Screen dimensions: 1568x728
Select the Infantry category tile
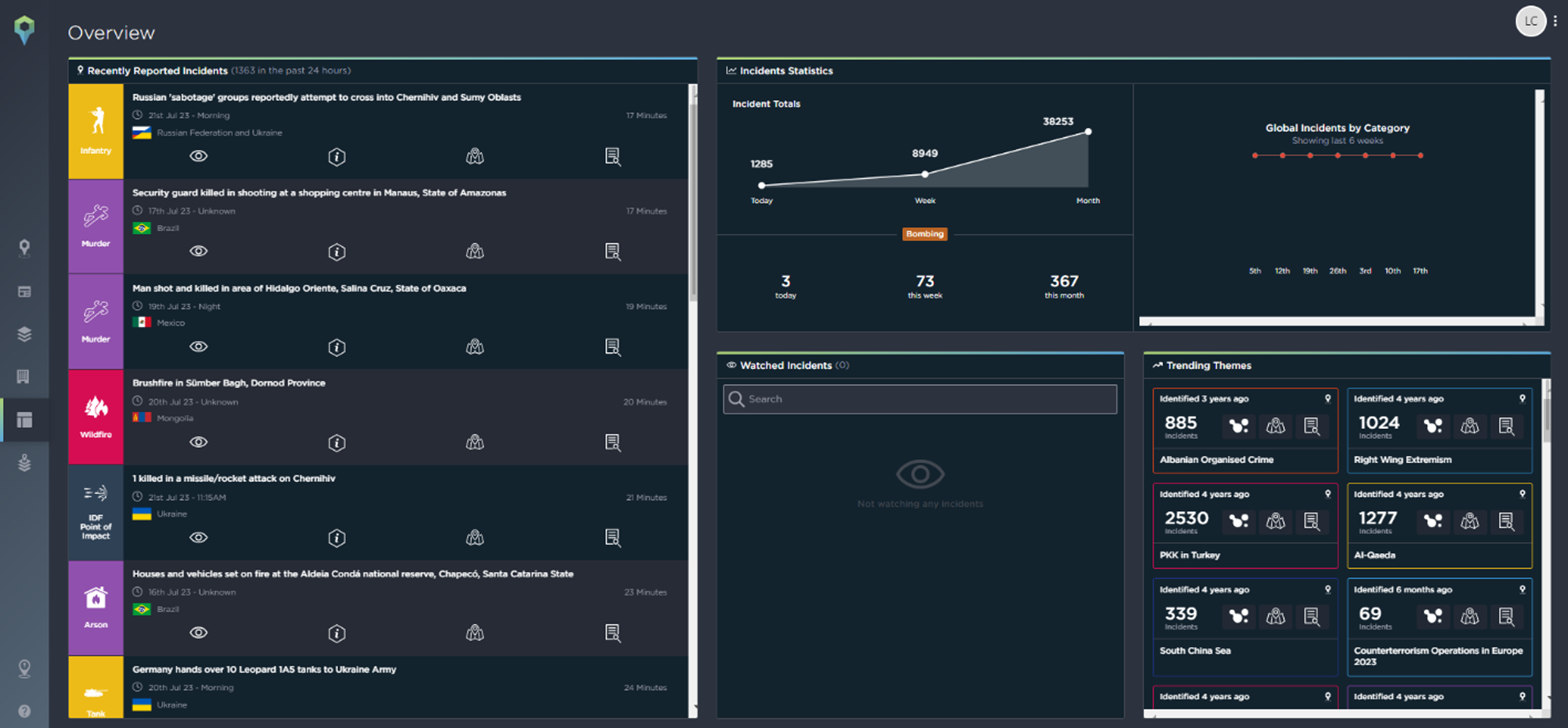95,131
